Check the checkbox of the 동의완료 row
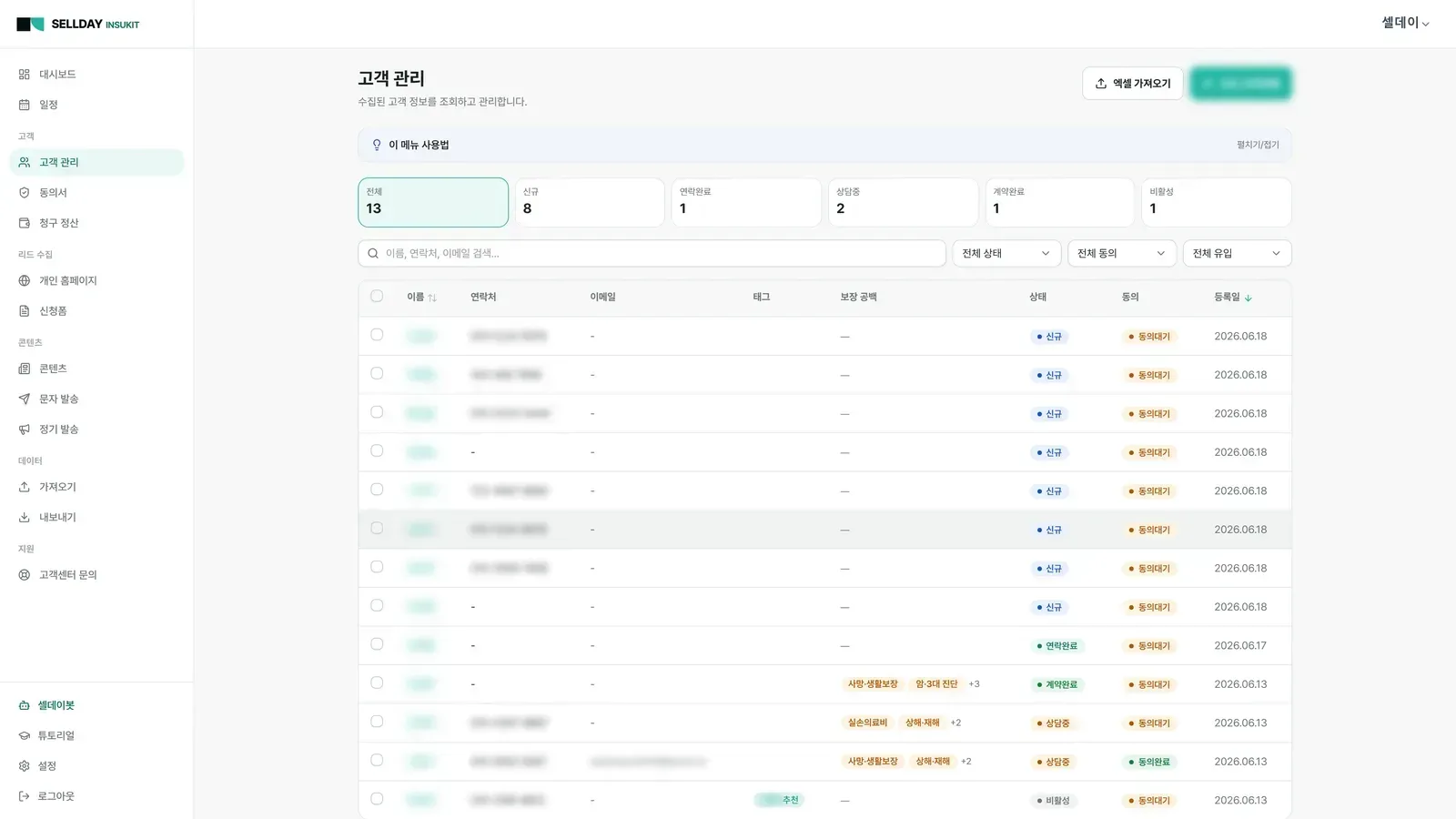Viewport: 1456px width, 819px height. pos(377,761)
